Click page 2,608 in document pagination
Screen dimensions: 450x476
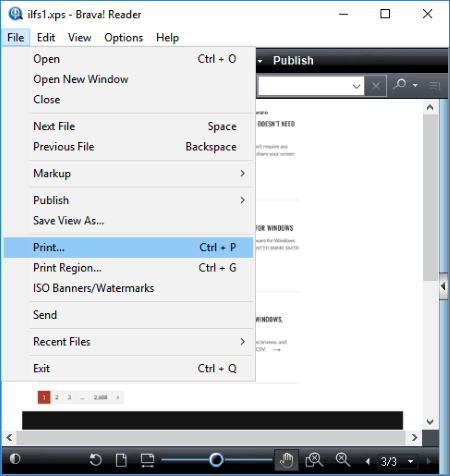click(100, 397)
